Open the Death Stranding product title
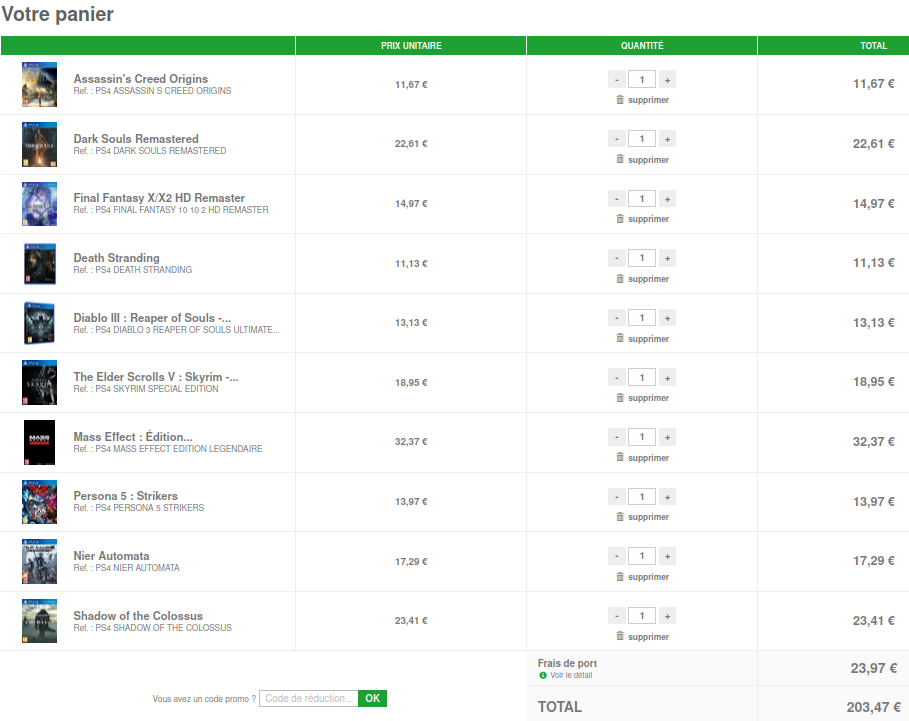The width and height of the screenshot is (909, 721). 116,258
